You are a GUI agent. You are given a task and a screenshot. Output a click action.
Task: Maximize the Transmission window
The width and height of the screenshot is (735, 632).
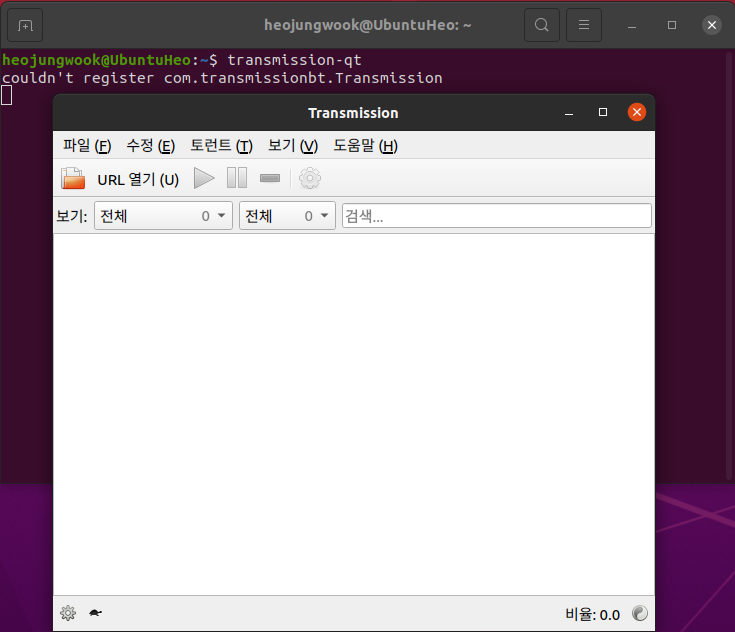coord(603,112)
